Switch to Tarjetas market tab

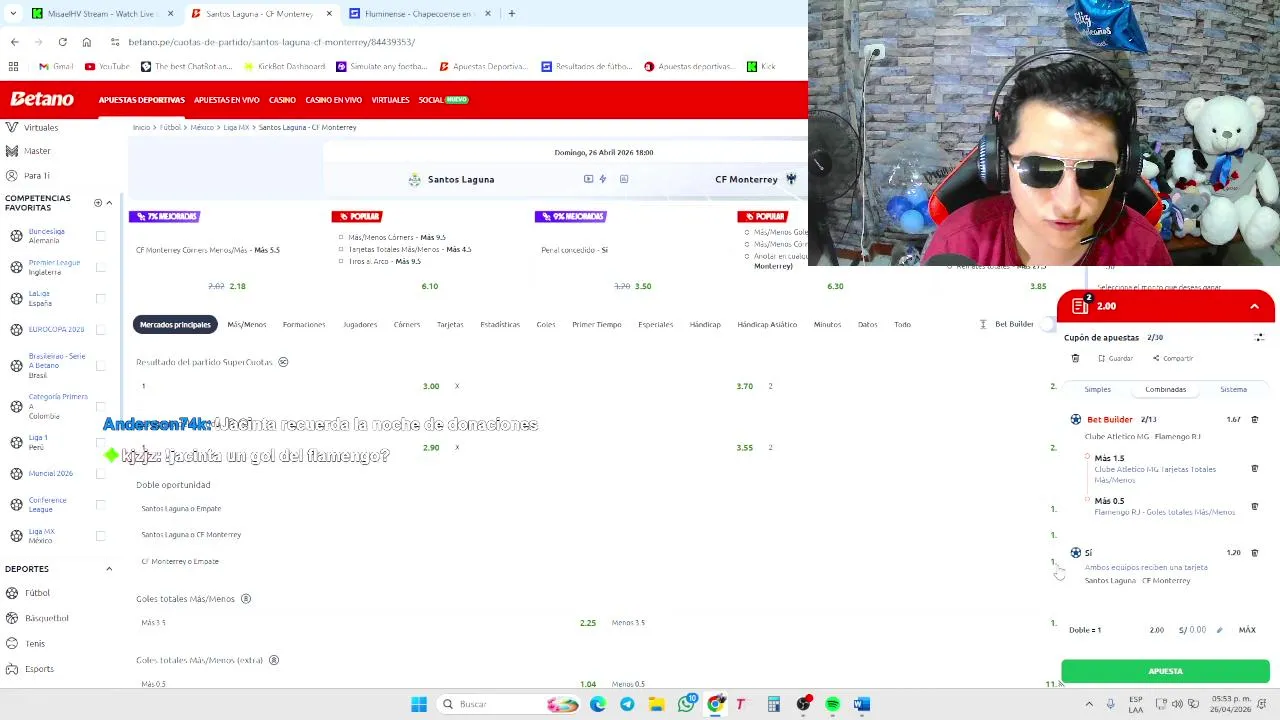pyautogui.click(x=450, y=324)
